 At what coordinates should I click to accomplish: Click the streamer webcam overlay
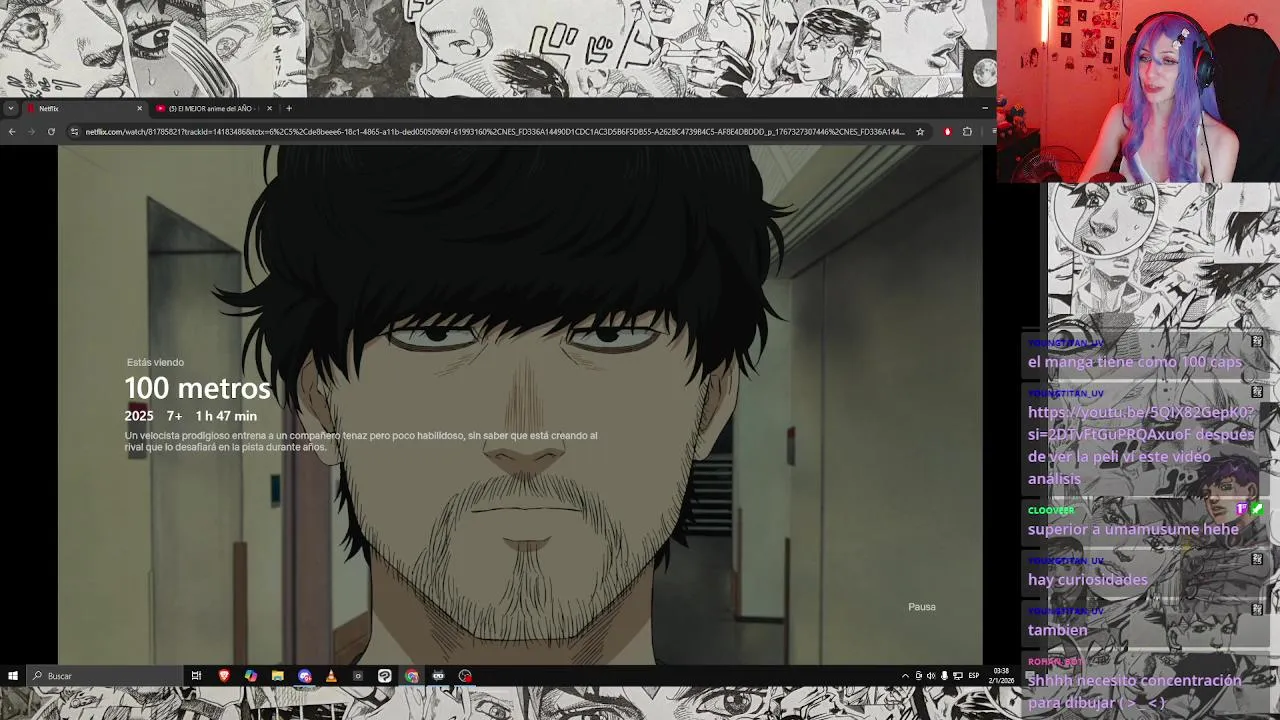click(1138, 91)
